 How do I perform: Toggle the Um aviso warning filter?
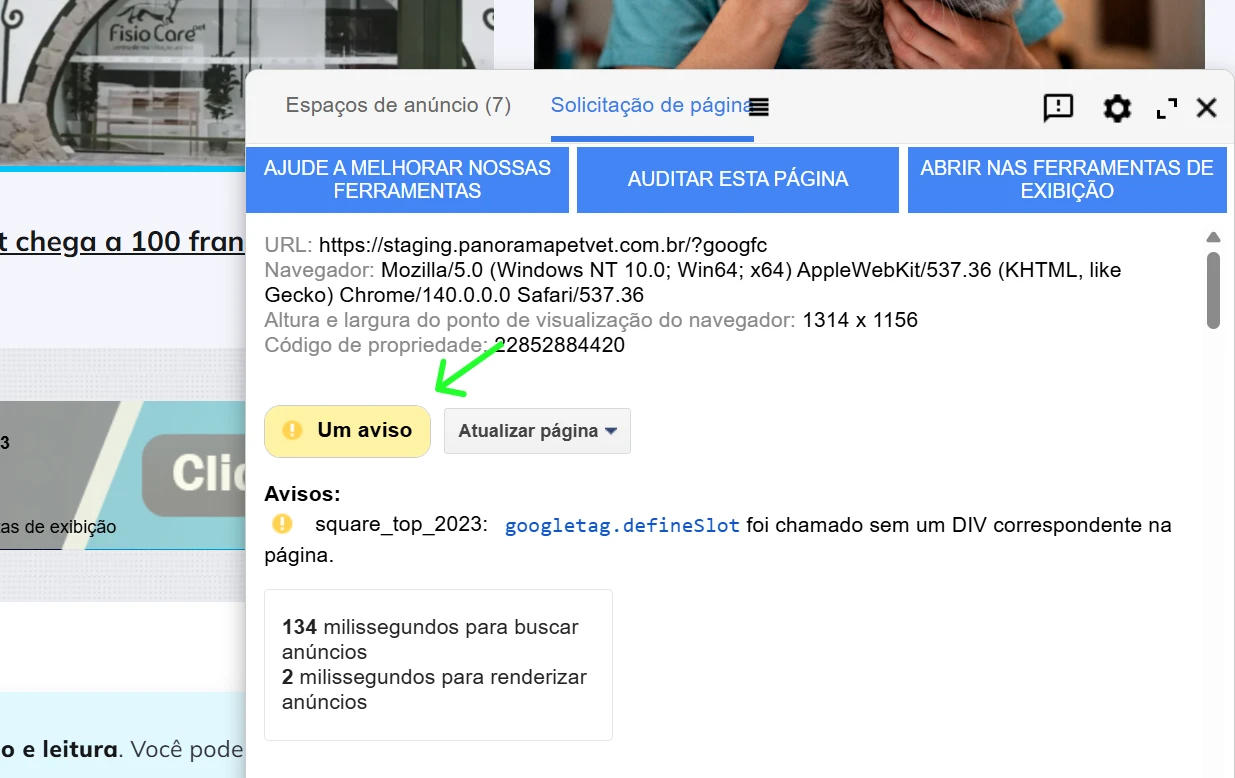347,431
